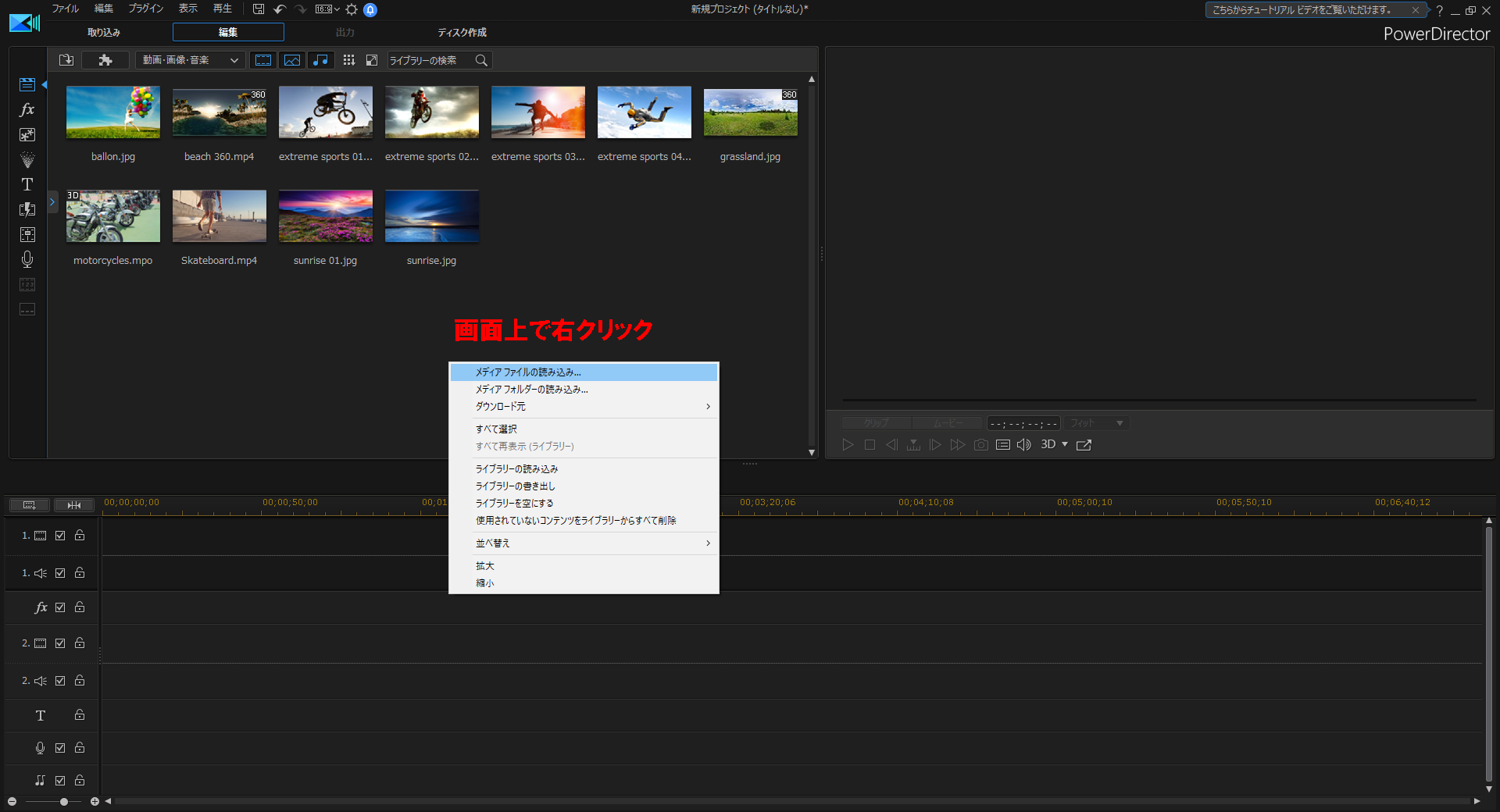The image size is (1500, 812).
Task: Open the media library room icon
Action: [x=27, y=84]
